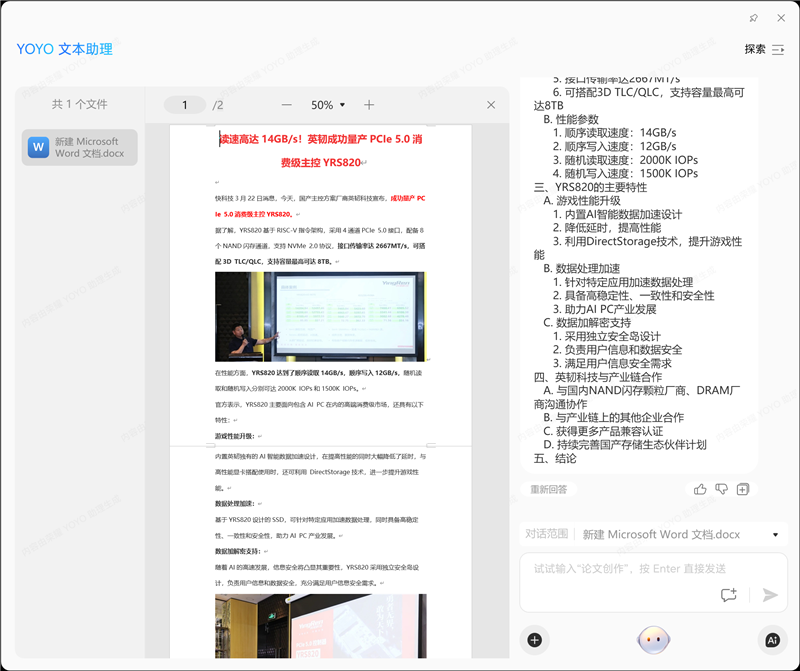This screenshot has width=800, height=671.
Task: Pin the YOYO assistant window
Action: (x=754, y=18)
